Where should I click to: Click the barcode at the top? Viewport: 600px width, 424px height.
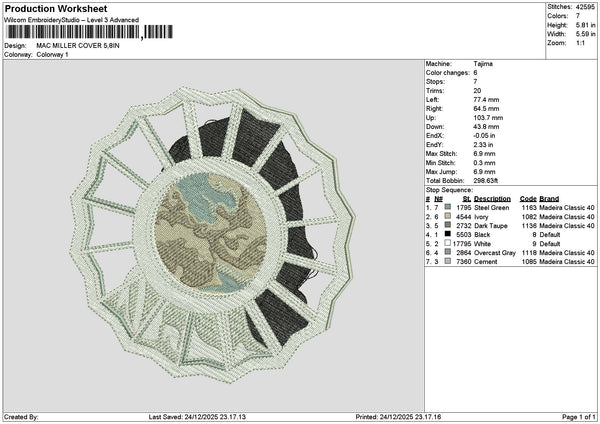coord(90,32)
